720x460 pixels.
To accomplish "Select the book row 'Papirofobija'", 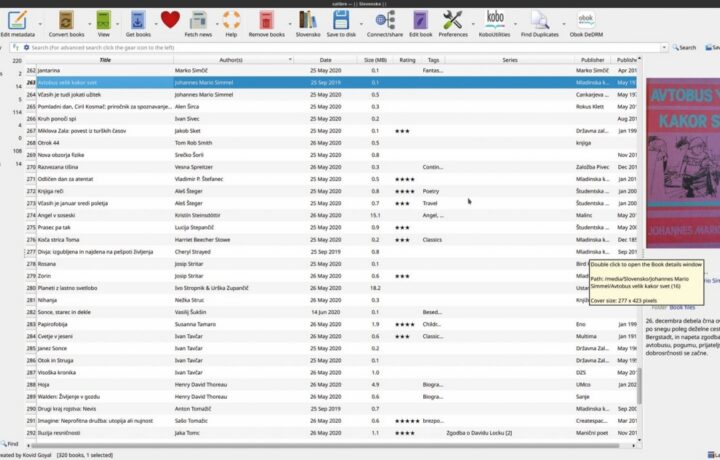I will 331,324.
